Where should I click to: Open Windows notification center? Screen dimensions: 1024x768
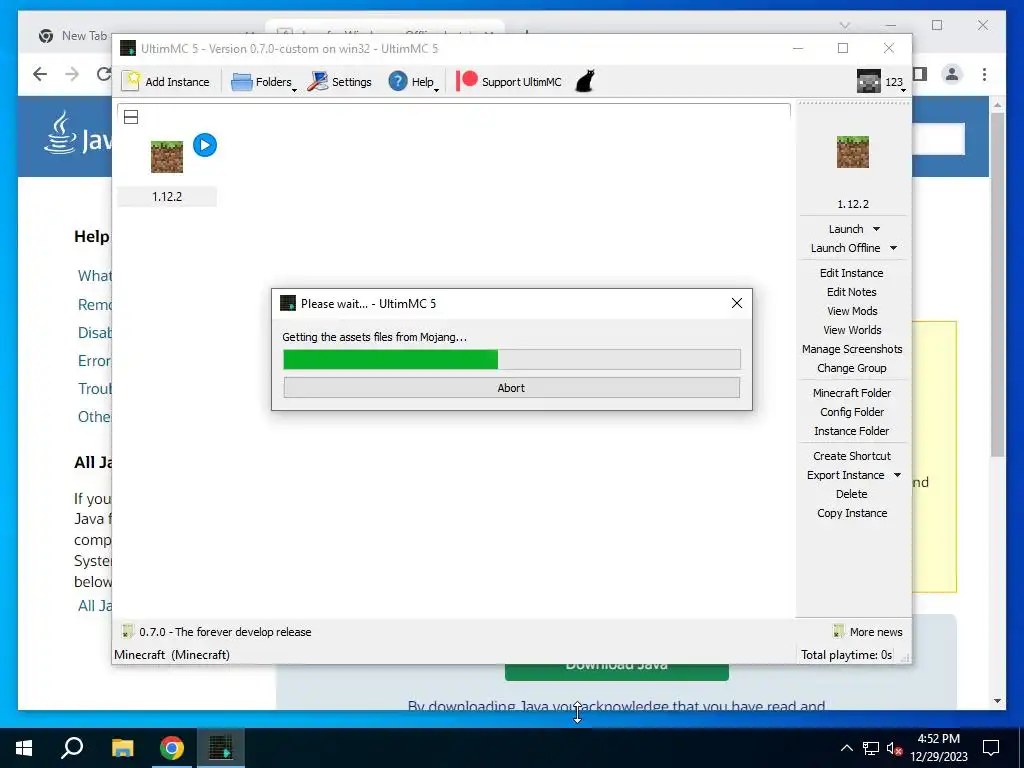(991, 748)
